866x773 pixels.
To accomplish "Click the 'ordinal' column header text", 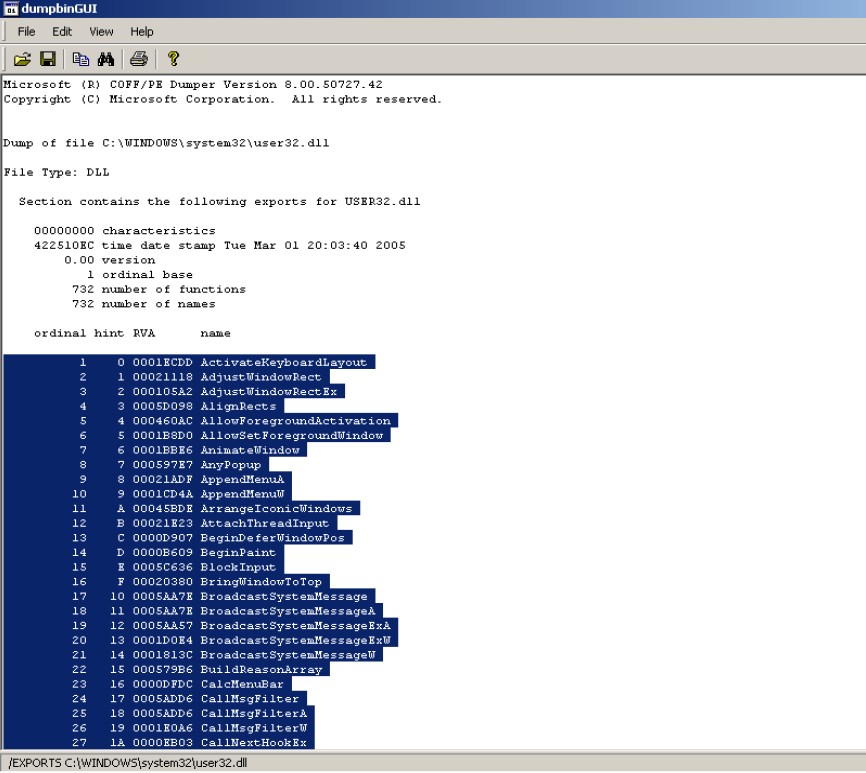I will (x=60, y=333).
